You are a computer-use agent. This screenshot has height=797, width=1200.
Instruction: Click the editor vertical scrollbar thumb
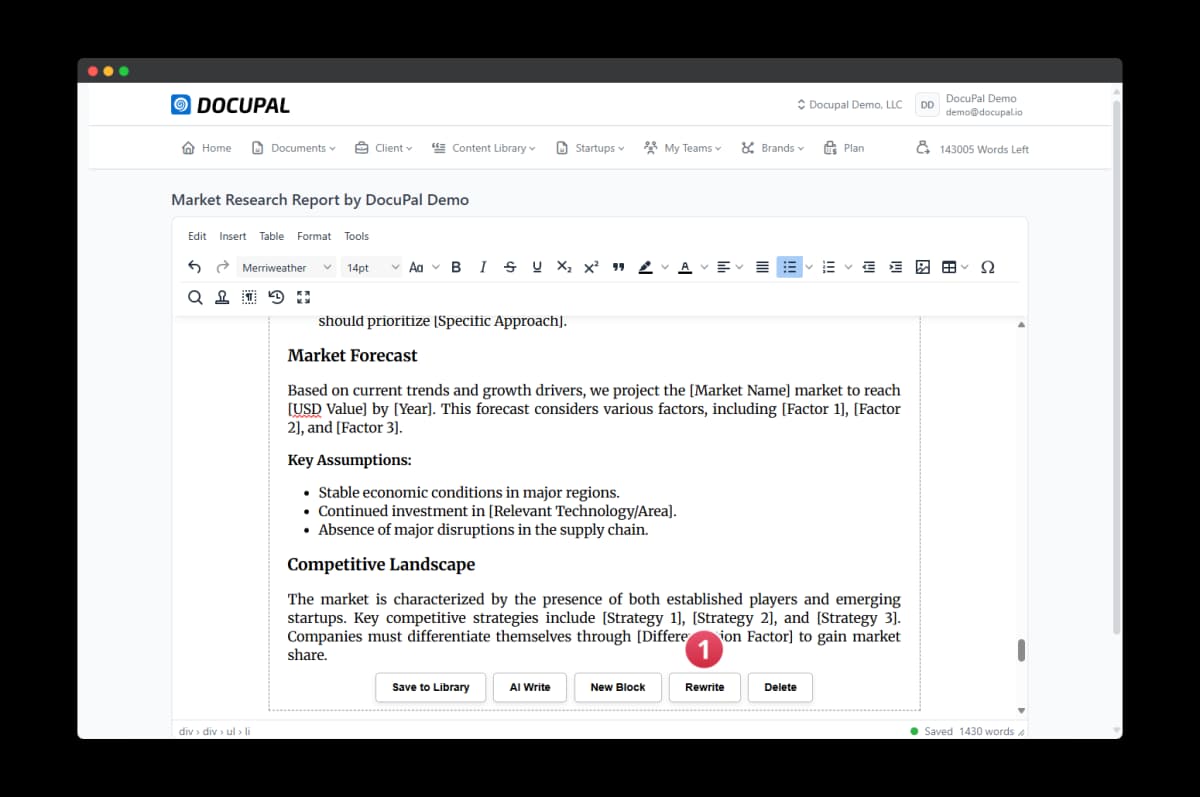click(1021, 650)
